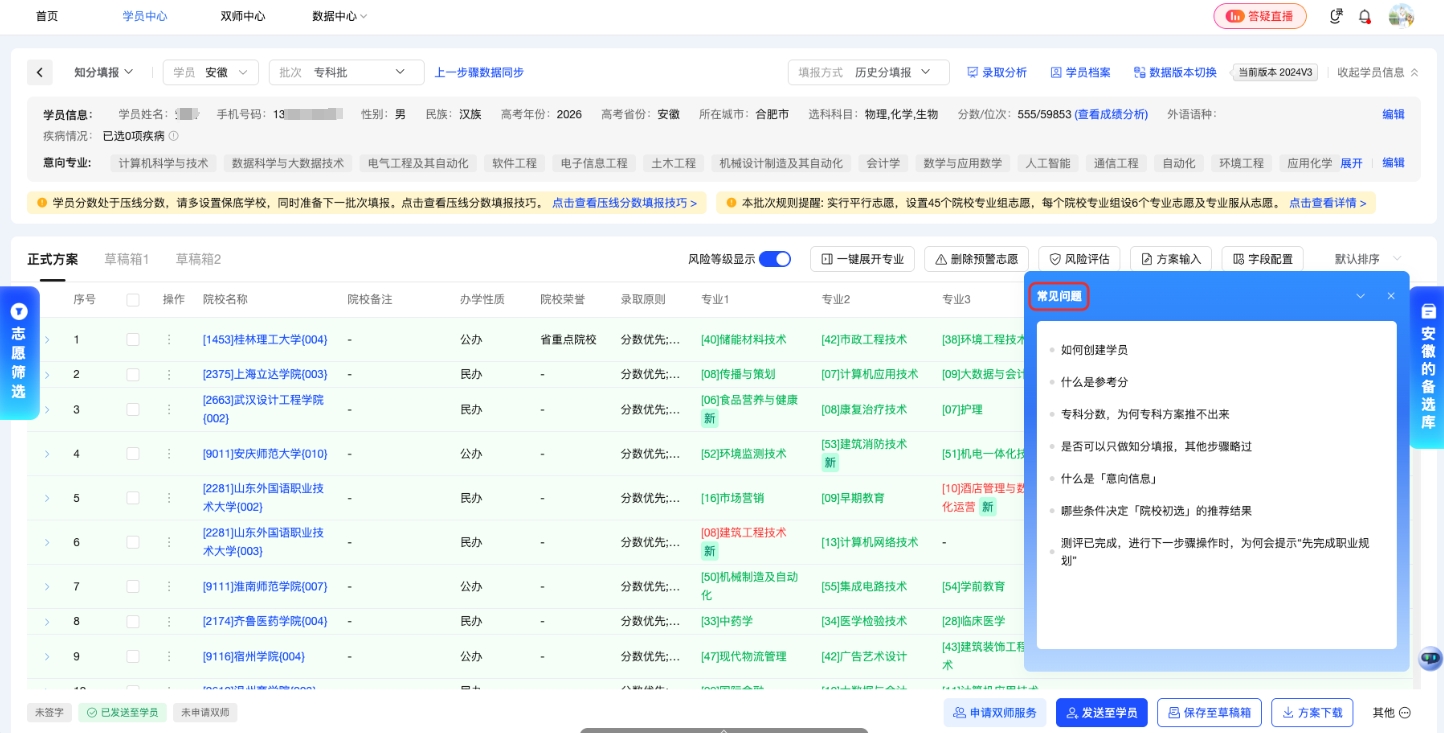Image resolution: width=1444 pixels, height=733 pixels.
Task: Click 保存至草稿箱 to save draft
Action: point(1209,712)
